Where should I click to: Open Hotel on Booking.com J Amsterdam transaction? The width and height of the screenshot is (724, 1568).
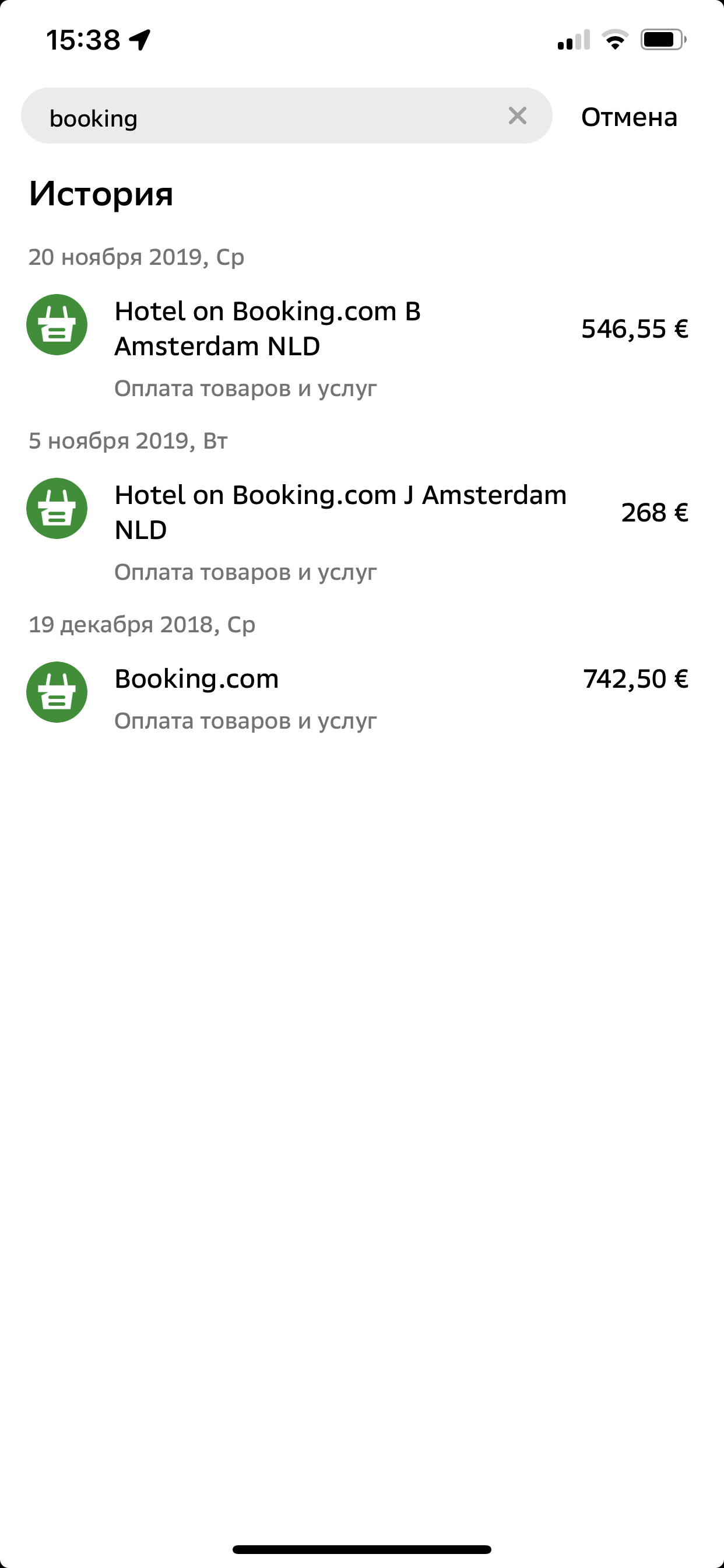(339, 513)
